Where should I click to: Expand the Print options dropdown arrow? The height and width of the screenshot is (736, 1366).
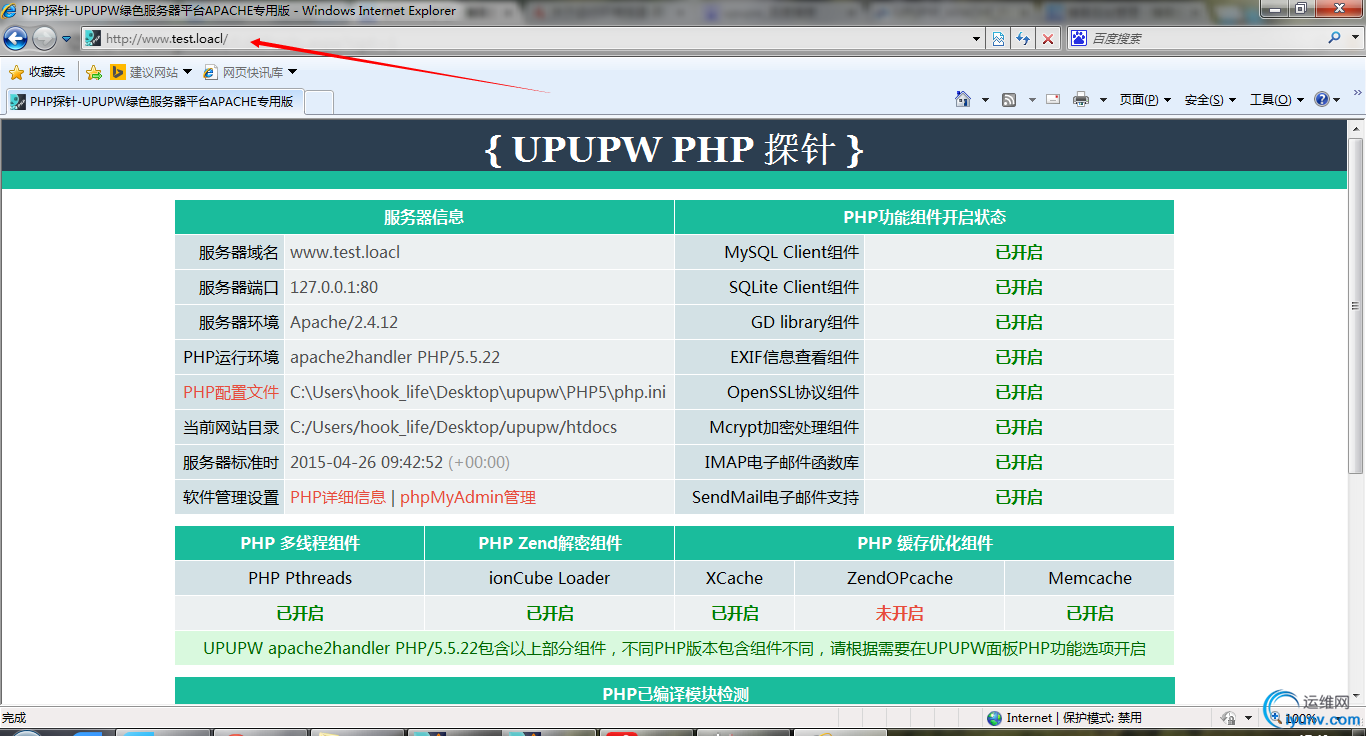coord(1103,100)
